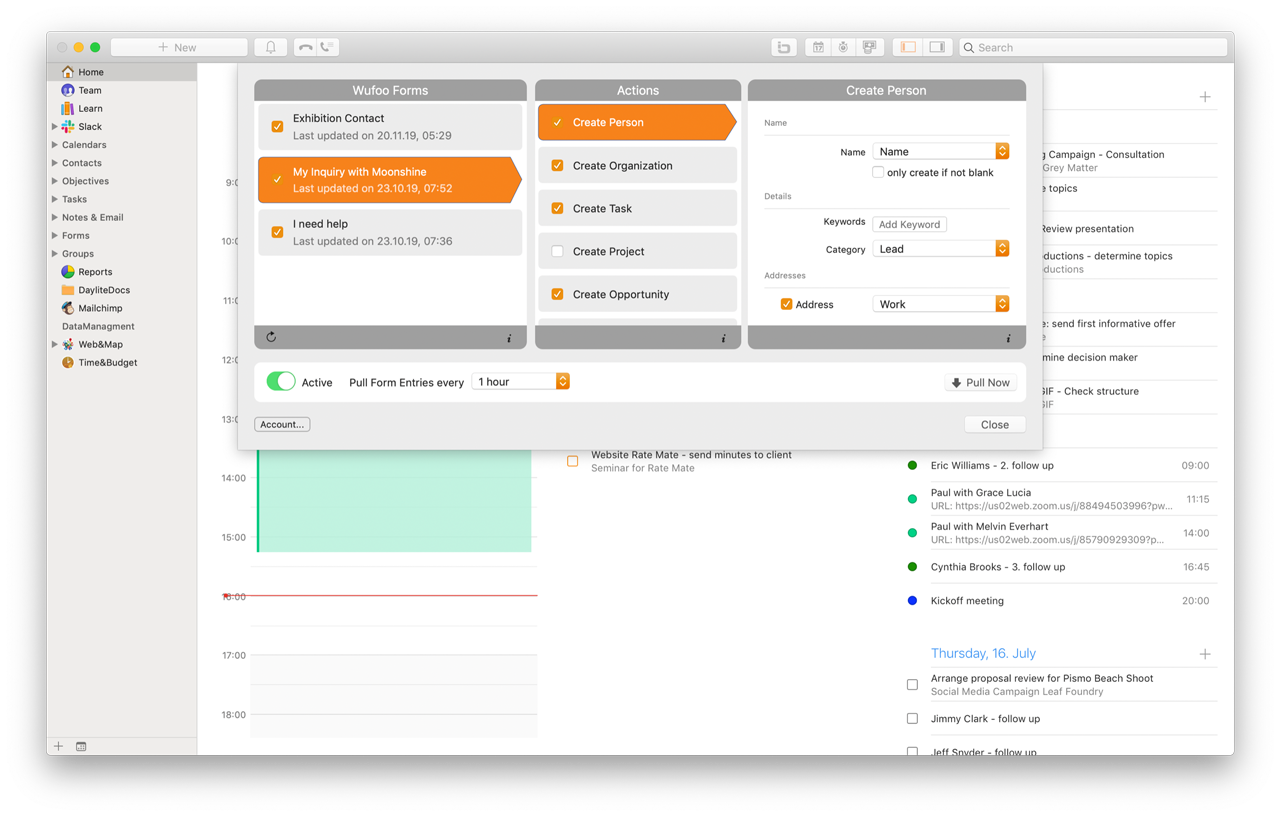Click the hang-up phone icon in toolbar
The image size is (1280, 816).
(305, 47)
